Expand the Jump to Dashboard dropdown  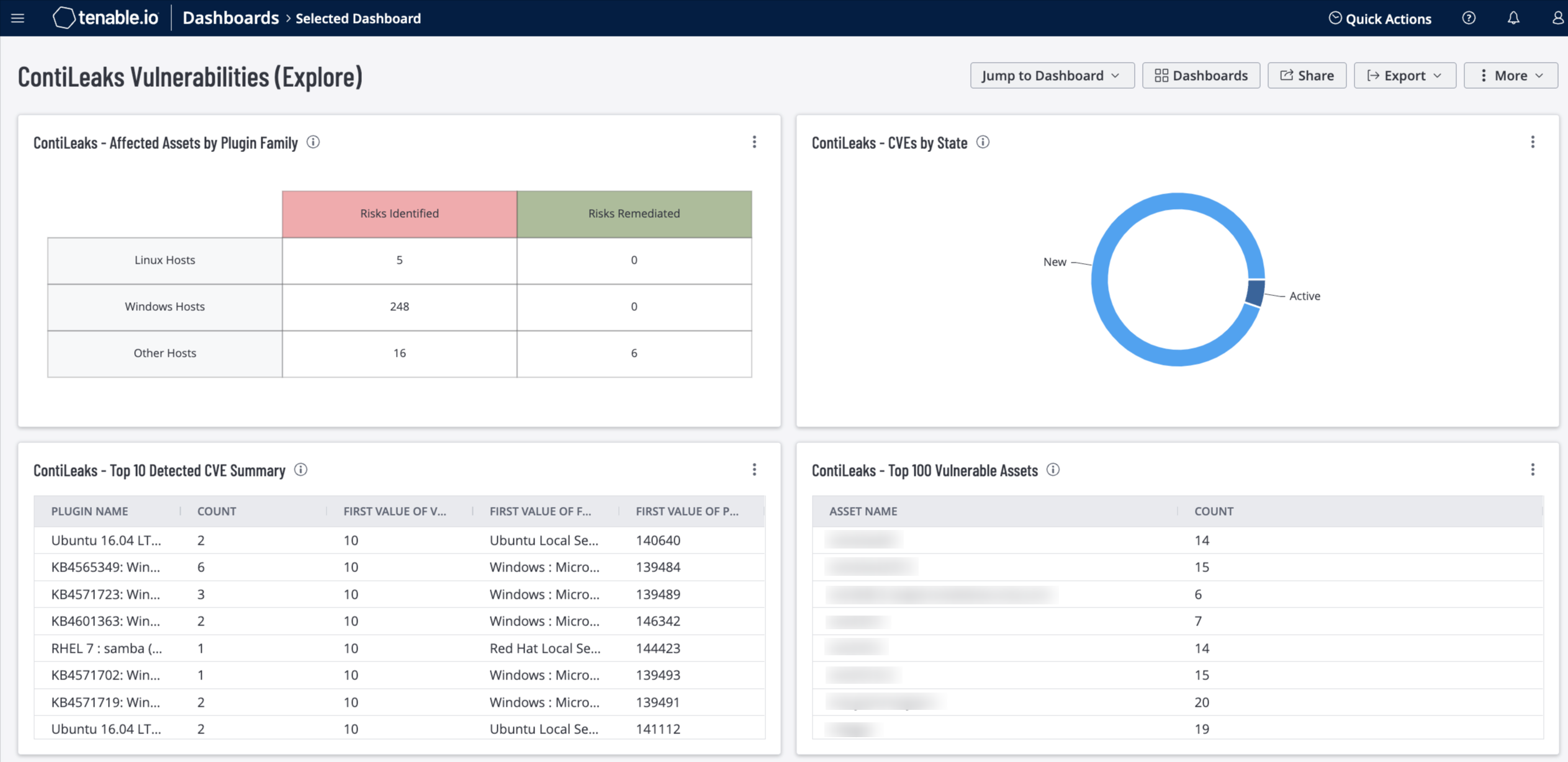[x=1050, y=76]
